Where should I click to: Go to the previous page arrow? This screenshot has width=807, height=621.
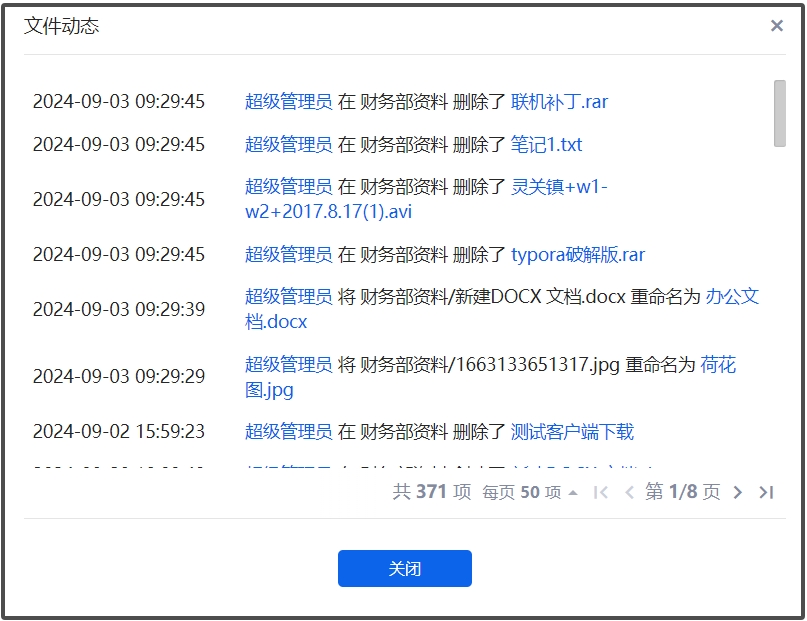coord(629,492)
